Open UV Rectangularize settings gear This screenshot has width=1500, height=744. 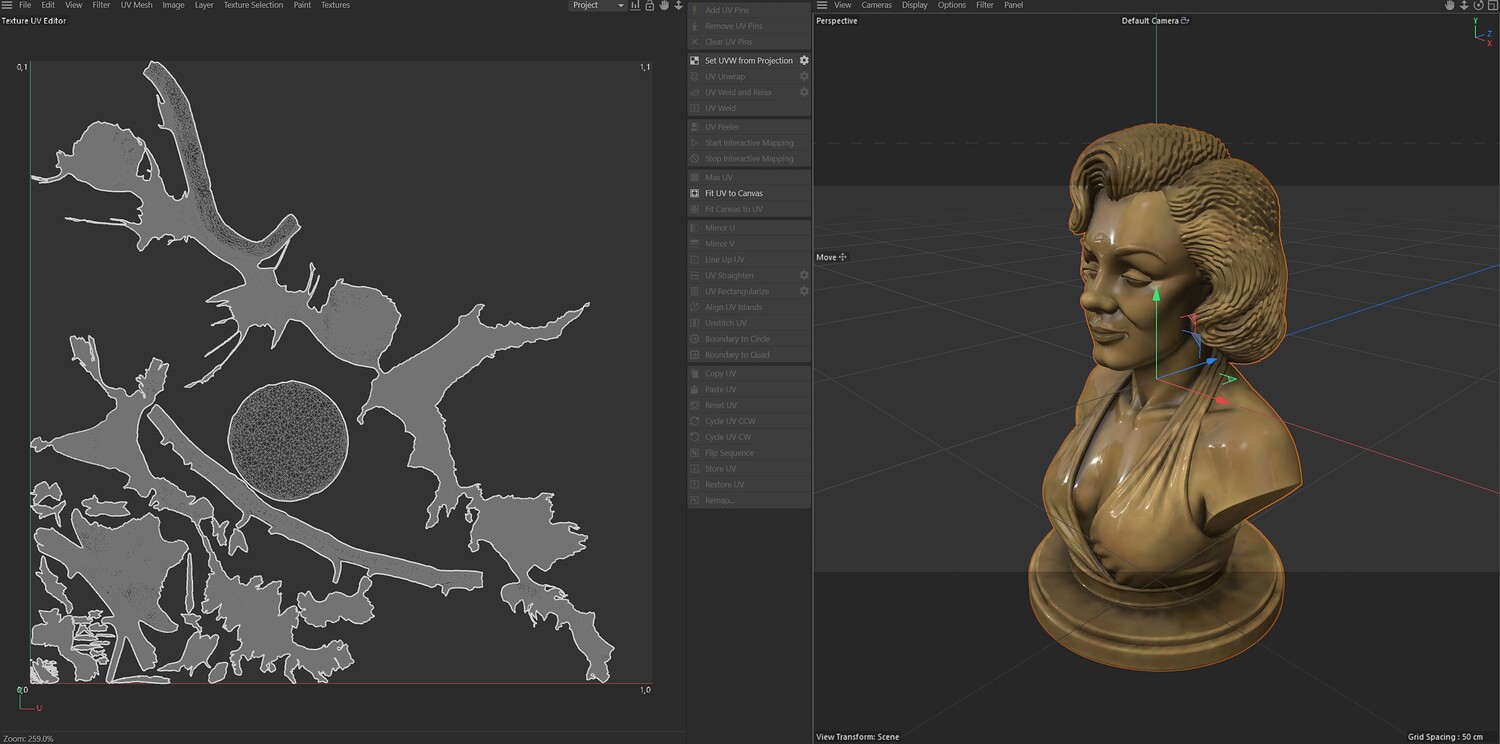pyautogui.click(x=804, y=291)
